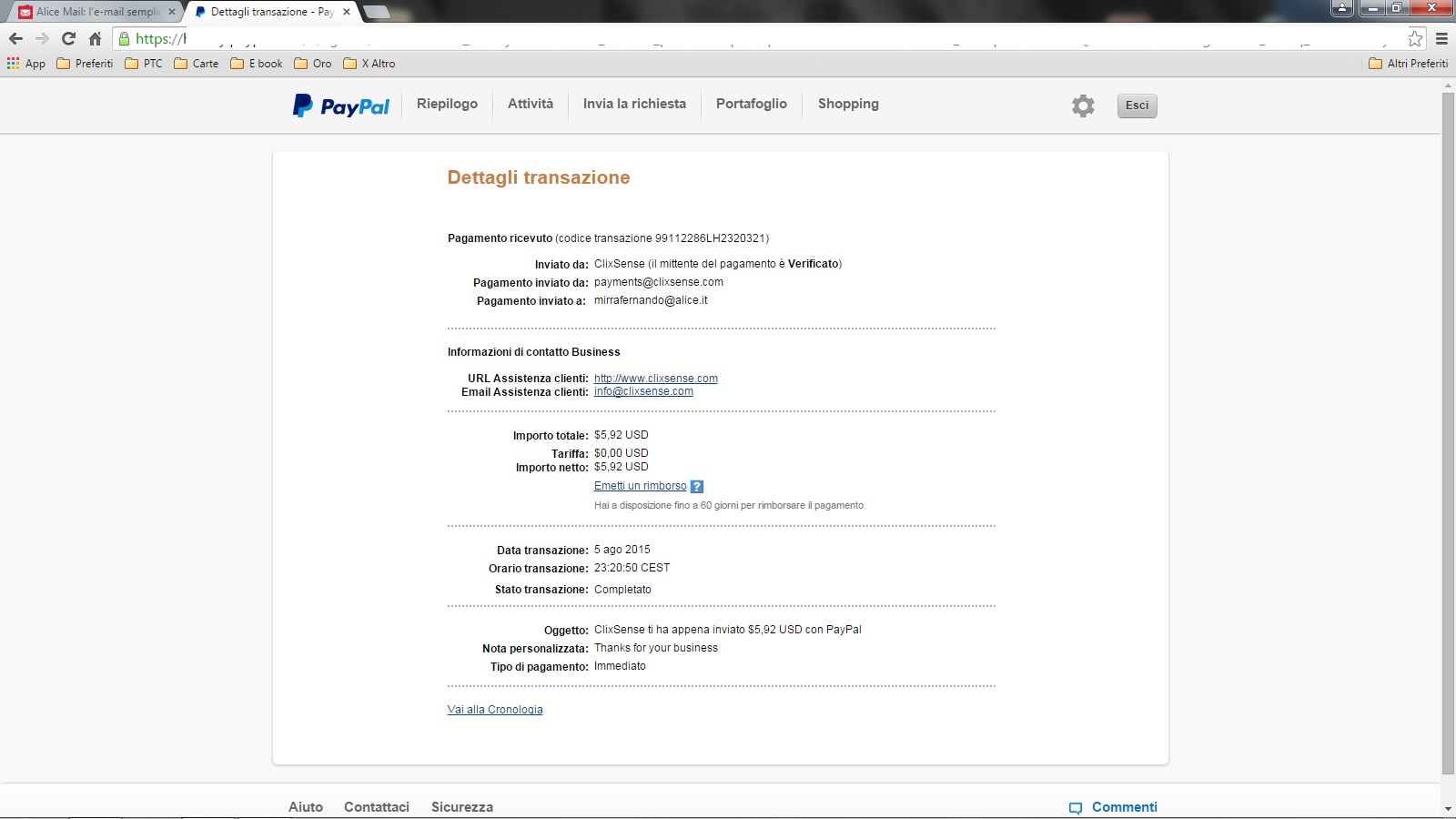Viewport: 1456px width, 819px height.
Task: Click the refund help question mark icon
Action: tap(697, 487)
